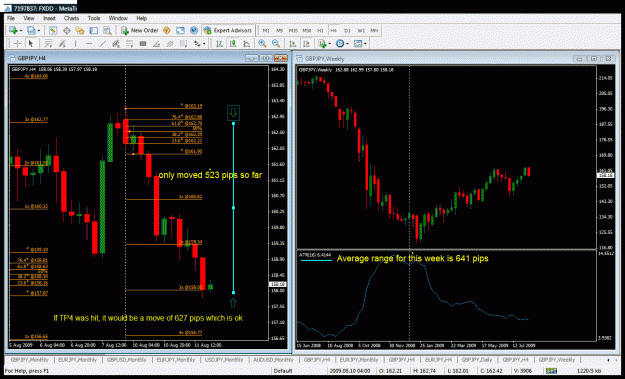
Task: Toggle the Expert Advisors button
Action: (228, 30)
